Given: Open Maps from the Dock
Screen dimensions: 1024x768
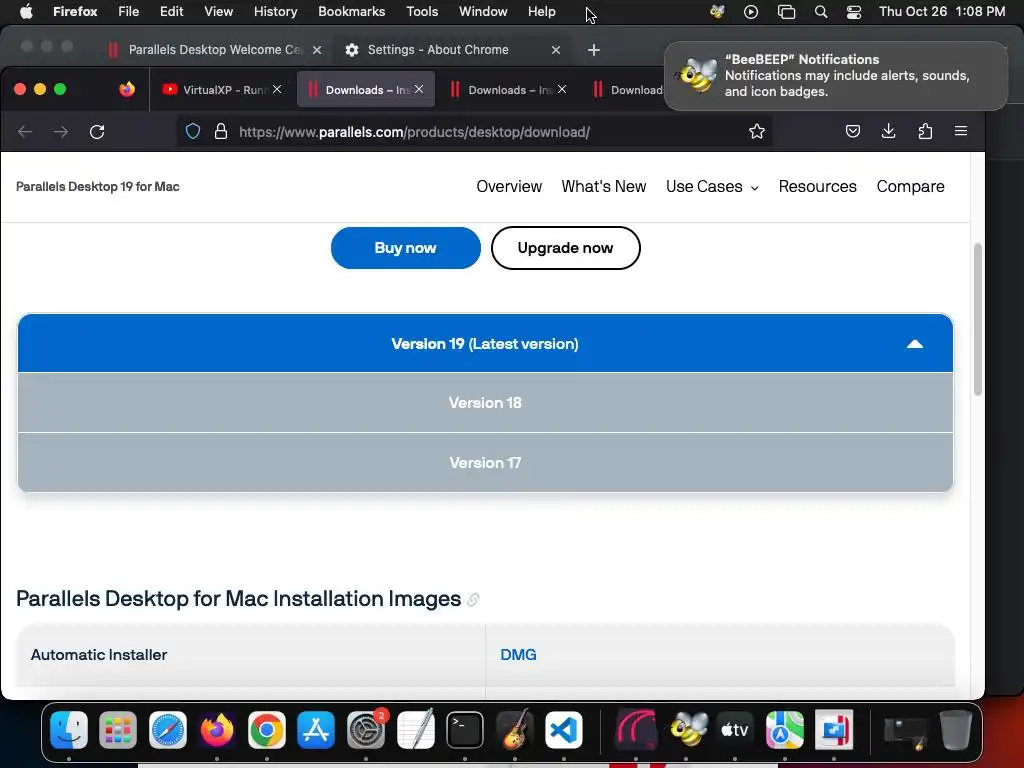Looking at the screenshot, I should [x=784, y=729].
